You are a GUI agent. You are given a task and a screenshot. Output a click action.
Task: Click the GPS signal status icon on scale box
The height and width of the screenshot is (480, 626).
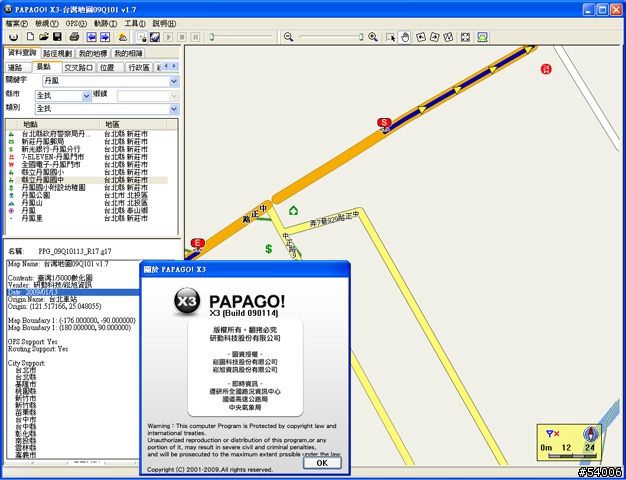[x=553, y=434]
